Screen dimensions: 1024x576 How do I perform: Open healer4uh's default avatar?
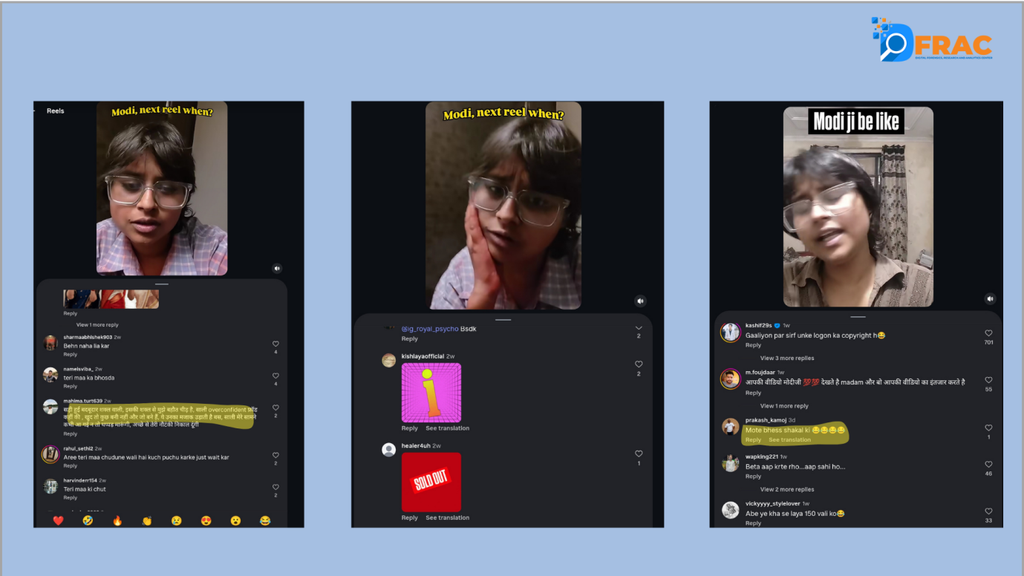389,449
